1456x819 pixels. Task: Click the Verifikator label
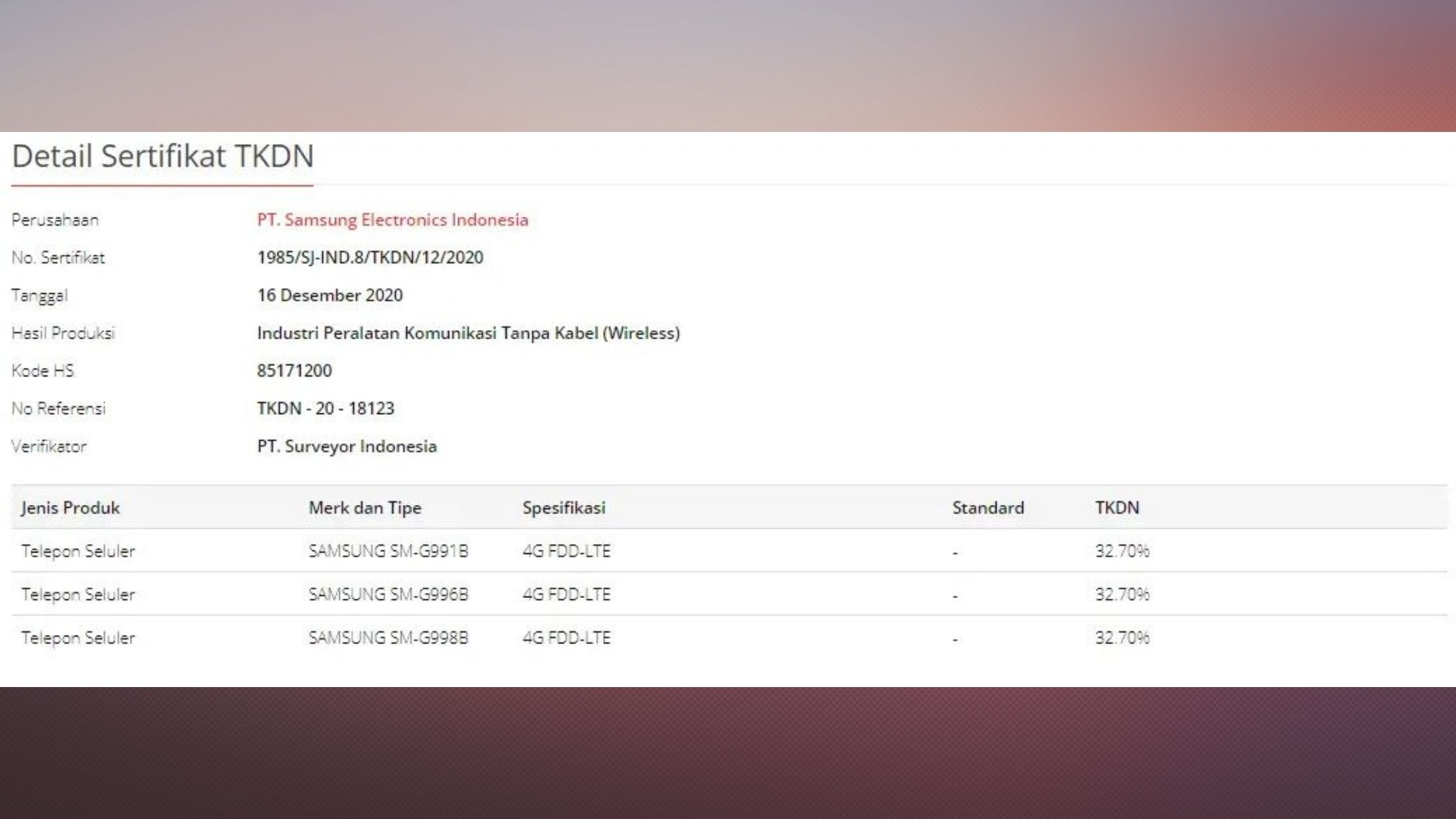(48, 446)
